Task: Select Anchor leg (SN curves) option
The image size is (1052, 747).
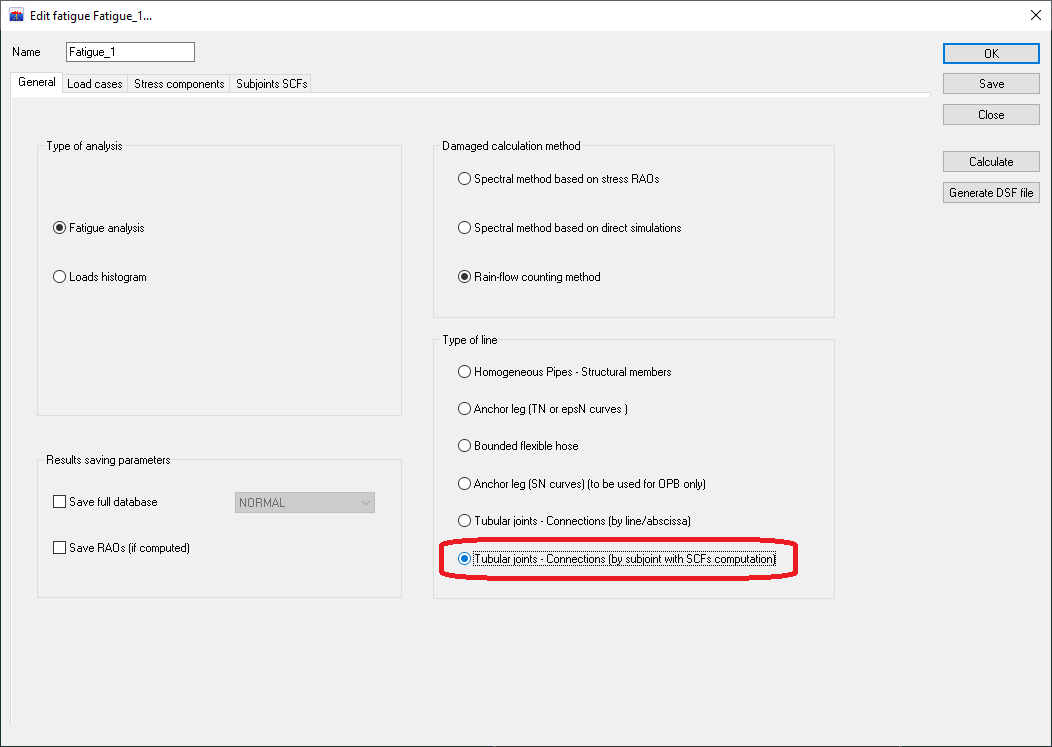Action: pos(464,484)
